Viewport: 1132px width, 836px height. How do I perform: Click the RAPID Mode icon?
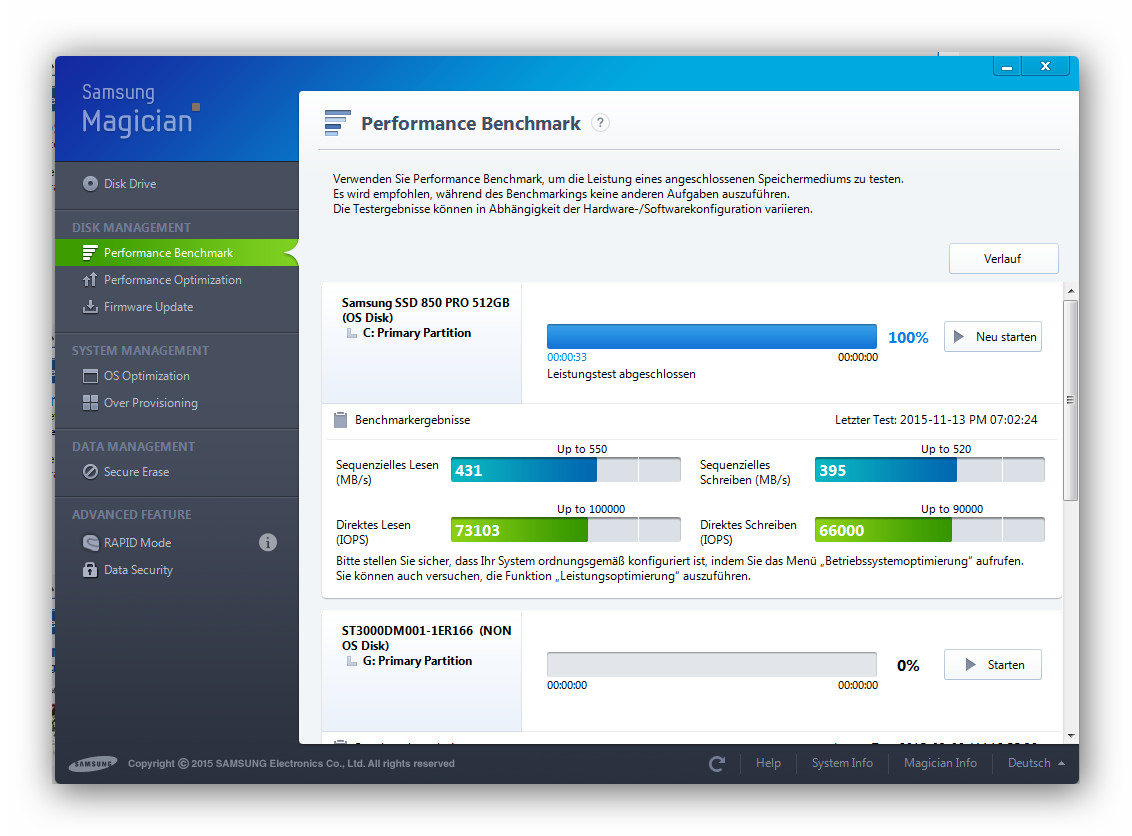point(90,542)
